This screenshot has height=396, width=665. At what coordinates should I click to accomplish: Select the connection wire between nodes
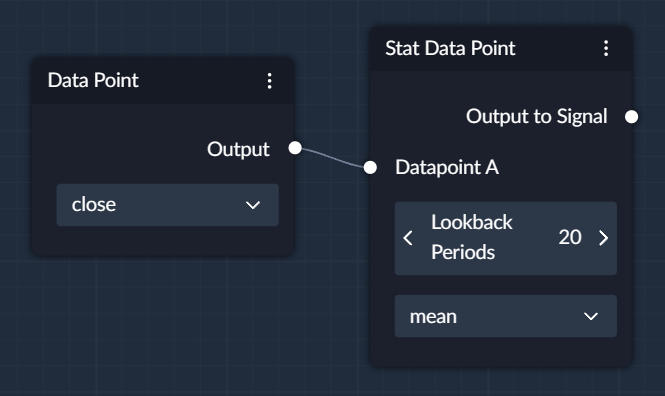[332, 158]
